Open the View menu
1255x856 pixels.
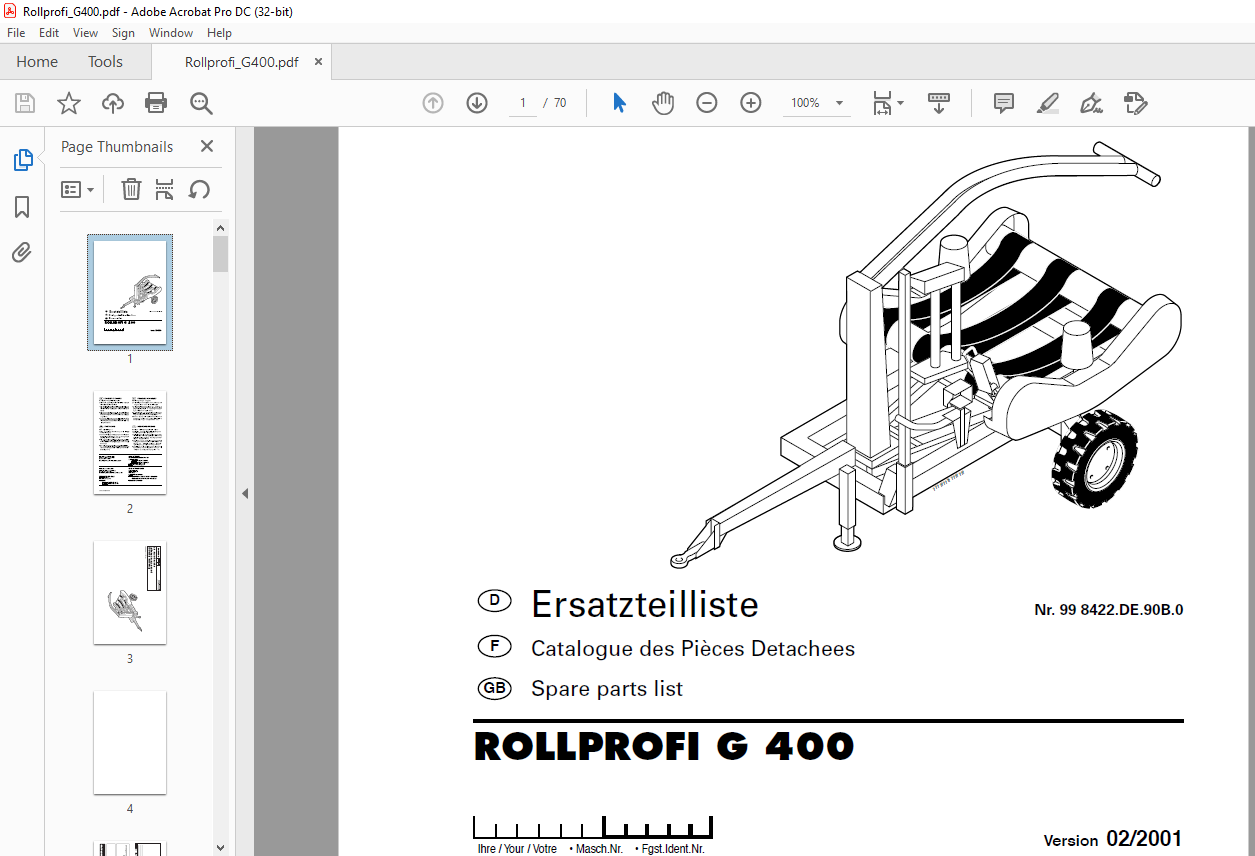point(85,33)
